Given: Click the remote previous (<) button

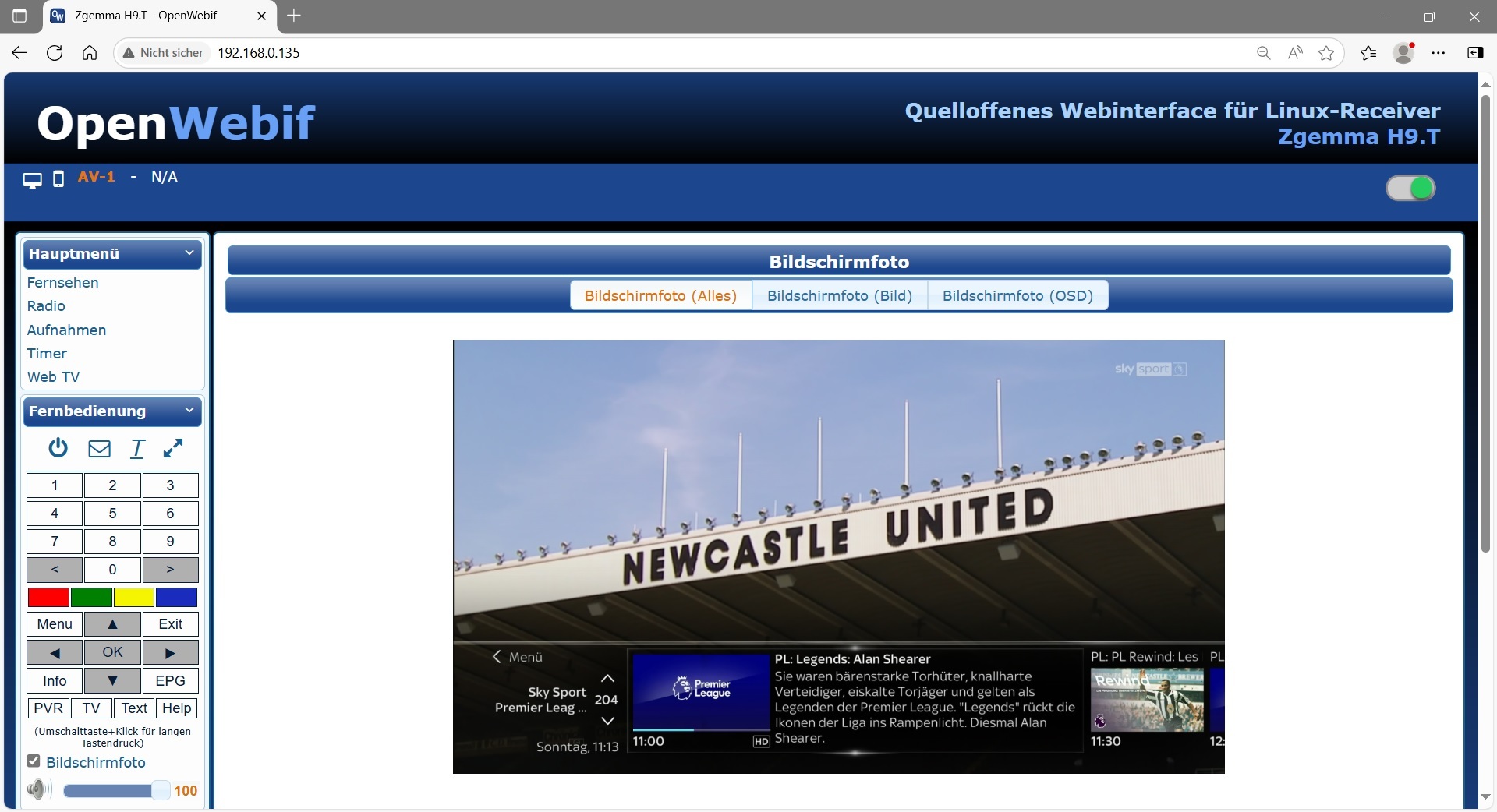Looking at the screenshot, I should 55,570.
